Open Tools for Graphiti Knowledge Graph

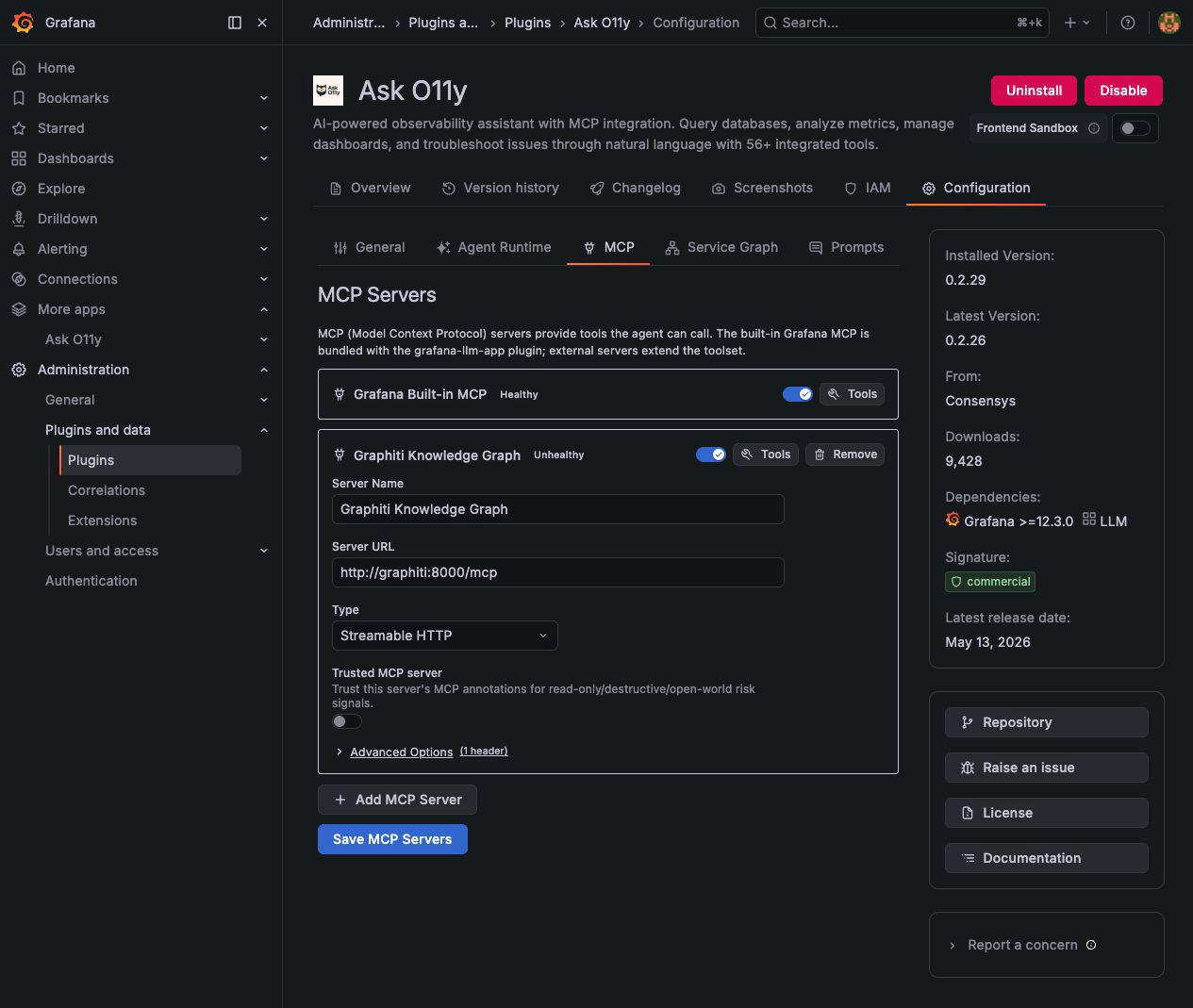pos(766,454)
